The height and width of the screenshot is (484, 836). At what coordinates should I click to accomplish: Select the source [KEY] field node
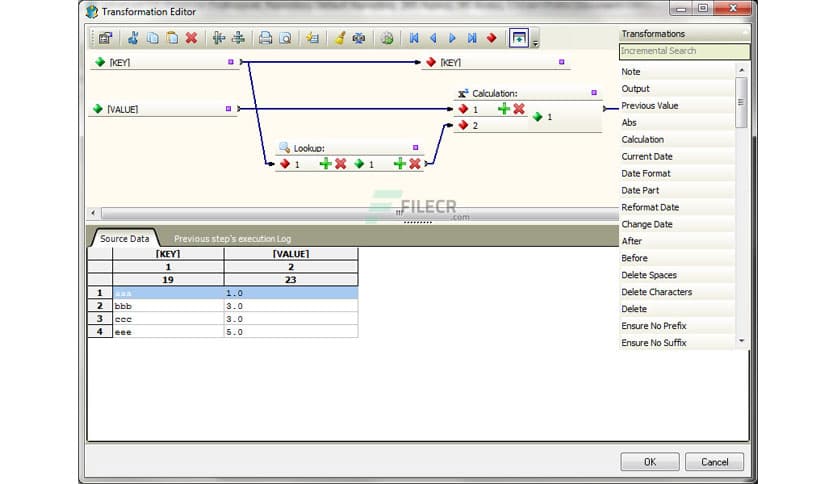tap(165, 62)
